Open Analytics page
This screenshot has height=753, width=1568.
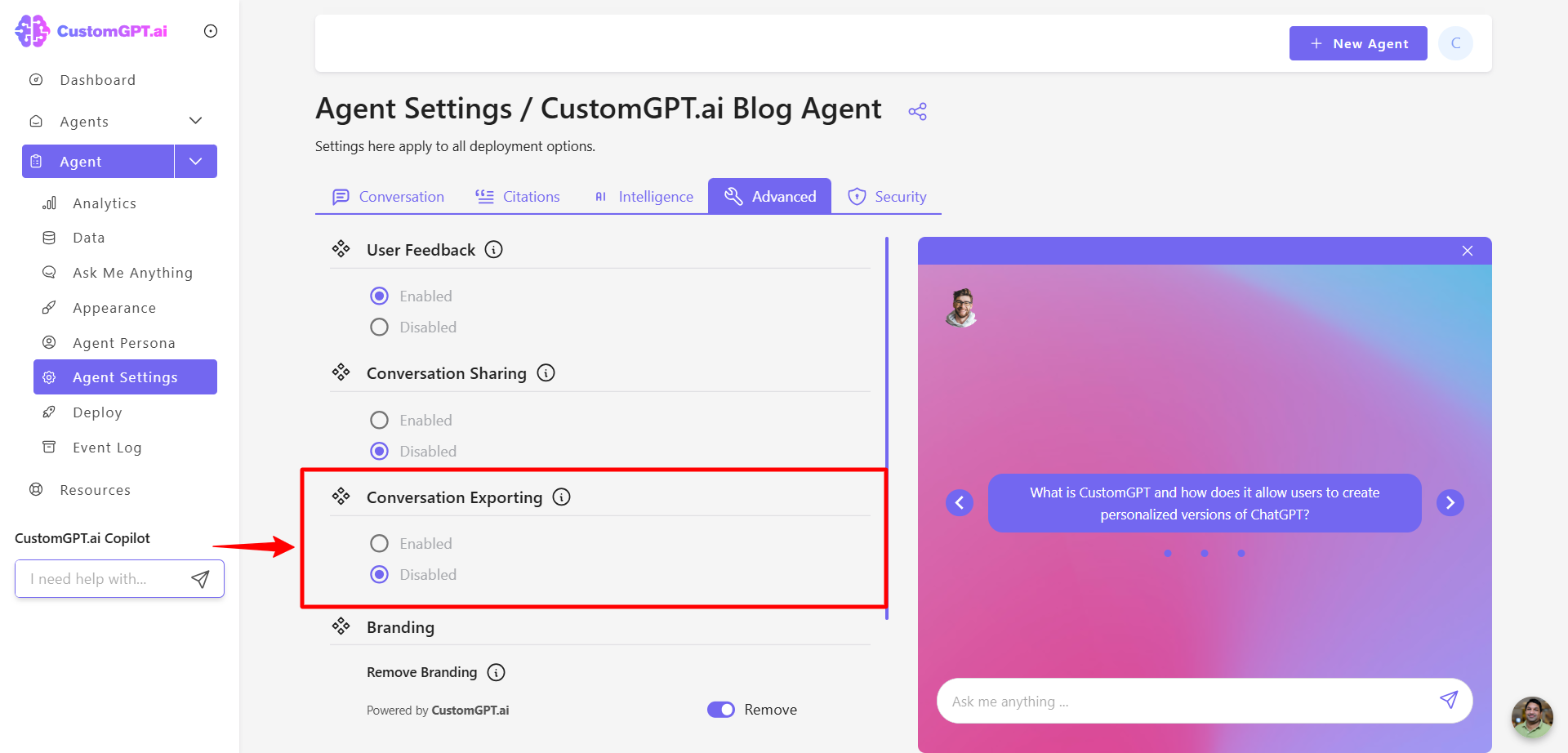click(x=105, y=203)
